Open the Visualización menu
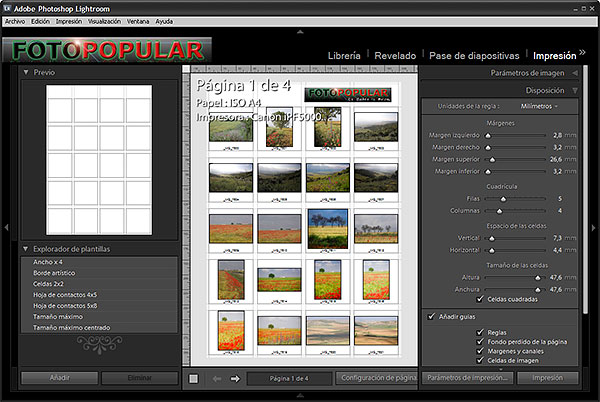Viewport: 600px width, 402px height. (104, 21)
